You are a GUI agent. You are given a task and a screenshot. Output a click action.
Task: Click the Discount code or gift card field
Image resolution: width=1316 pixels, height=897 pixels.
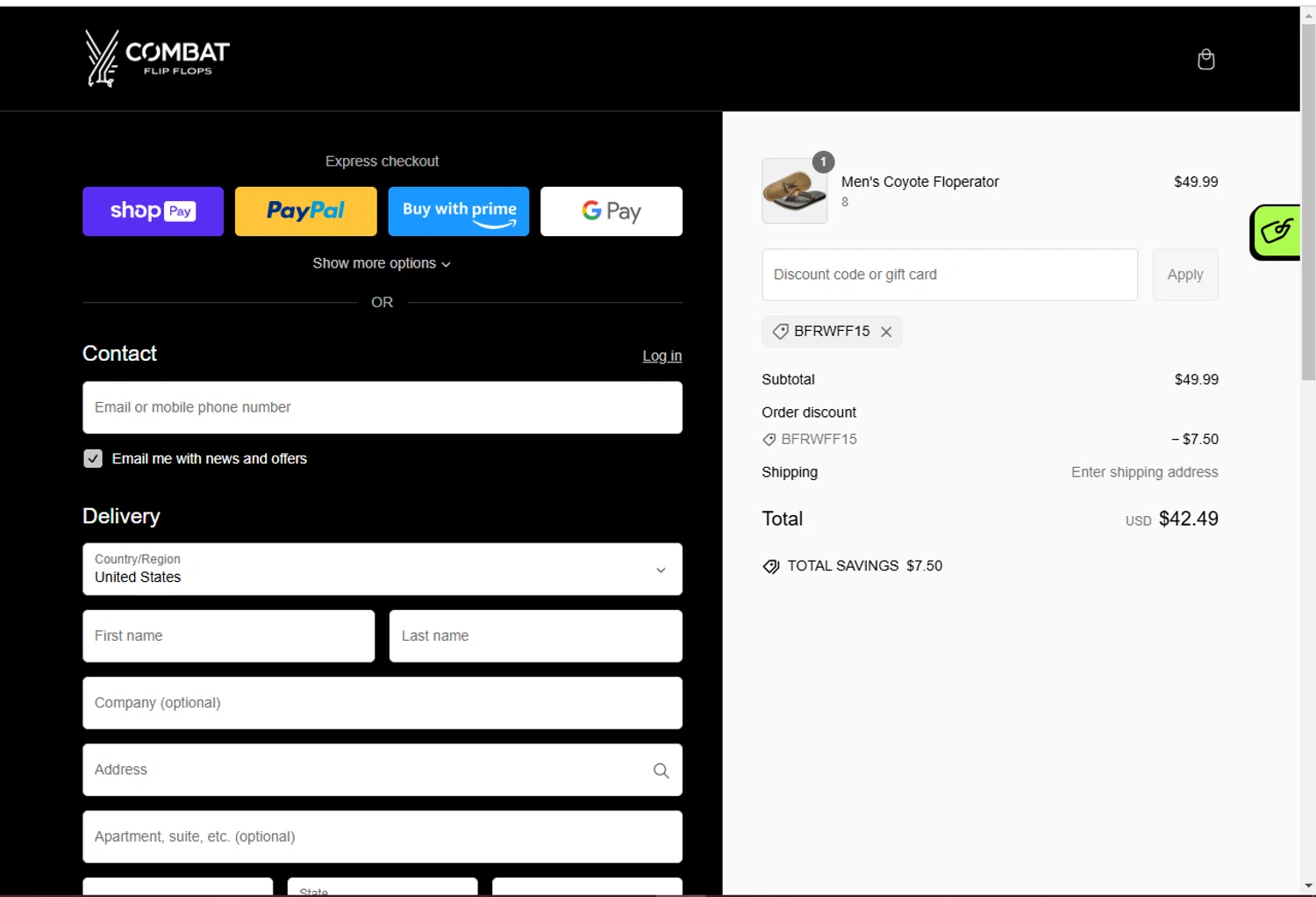950,275
